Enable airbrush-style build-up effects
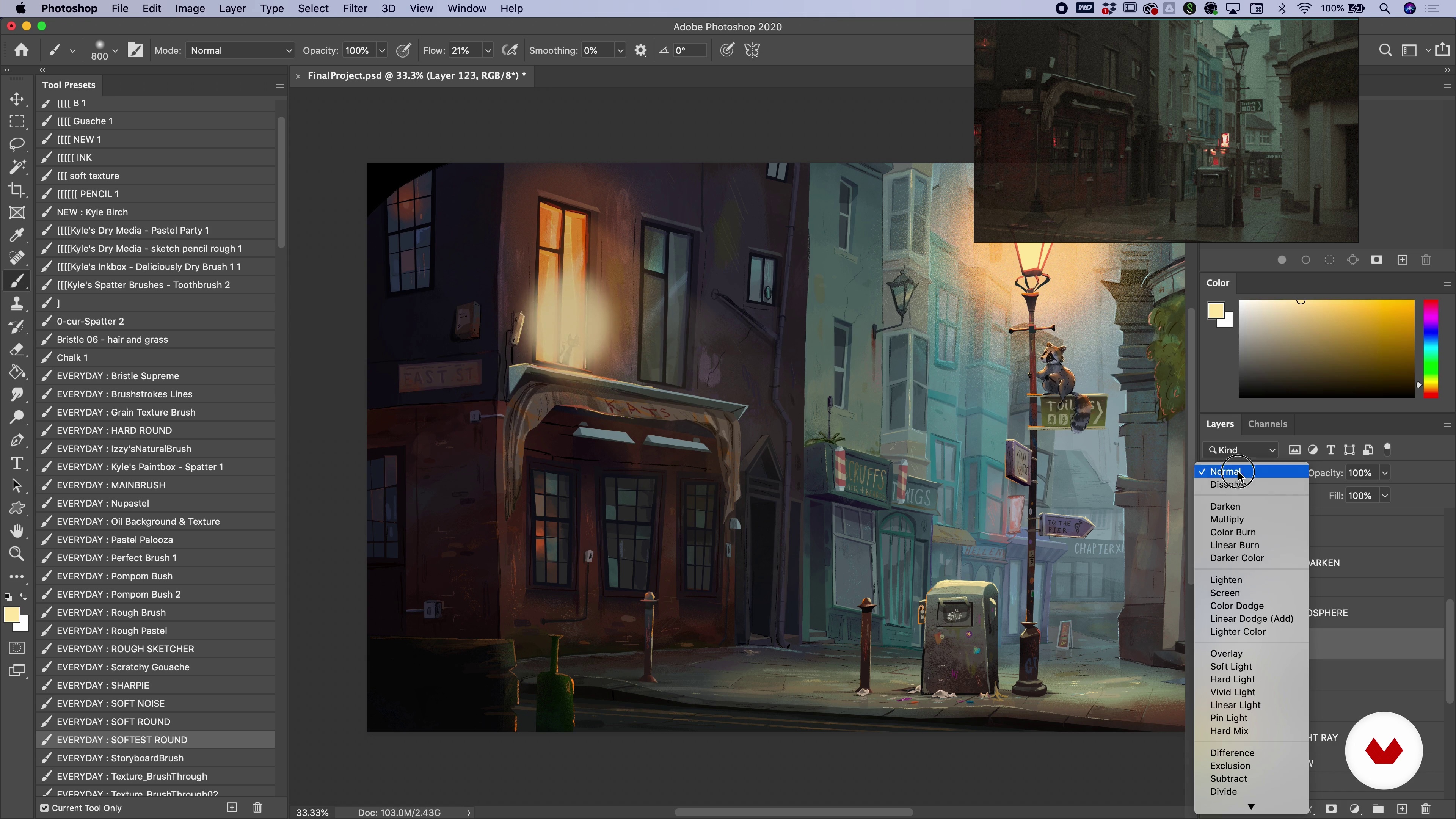1456x819 pixels. pos(510,50)
